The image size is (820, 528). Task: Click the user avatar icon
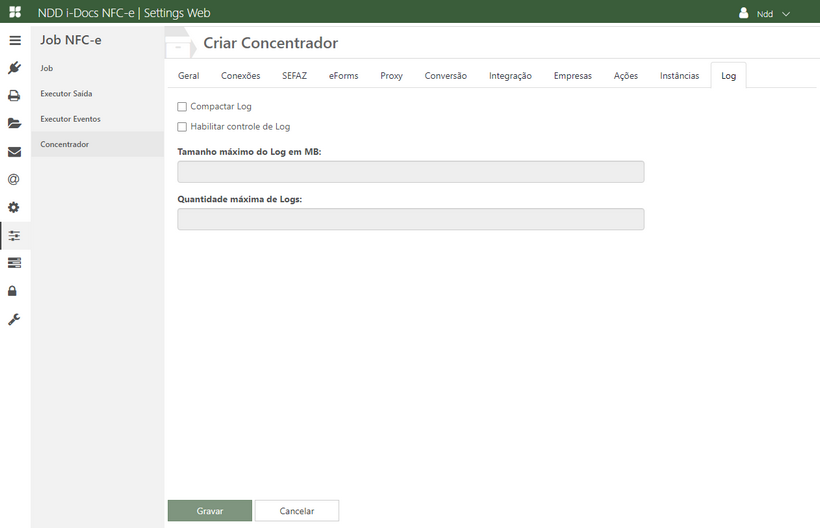pos(743,13)
